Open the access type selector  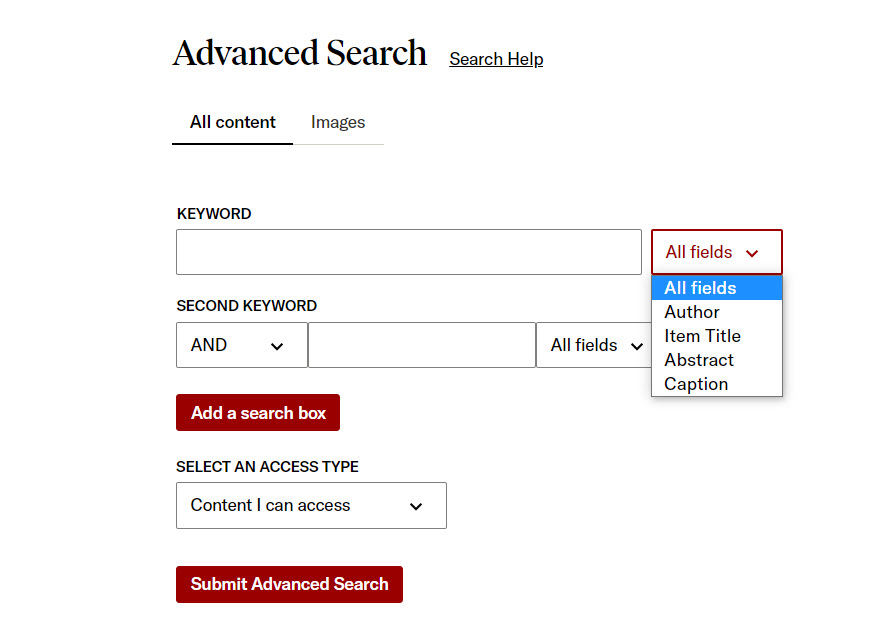(311, 505)
